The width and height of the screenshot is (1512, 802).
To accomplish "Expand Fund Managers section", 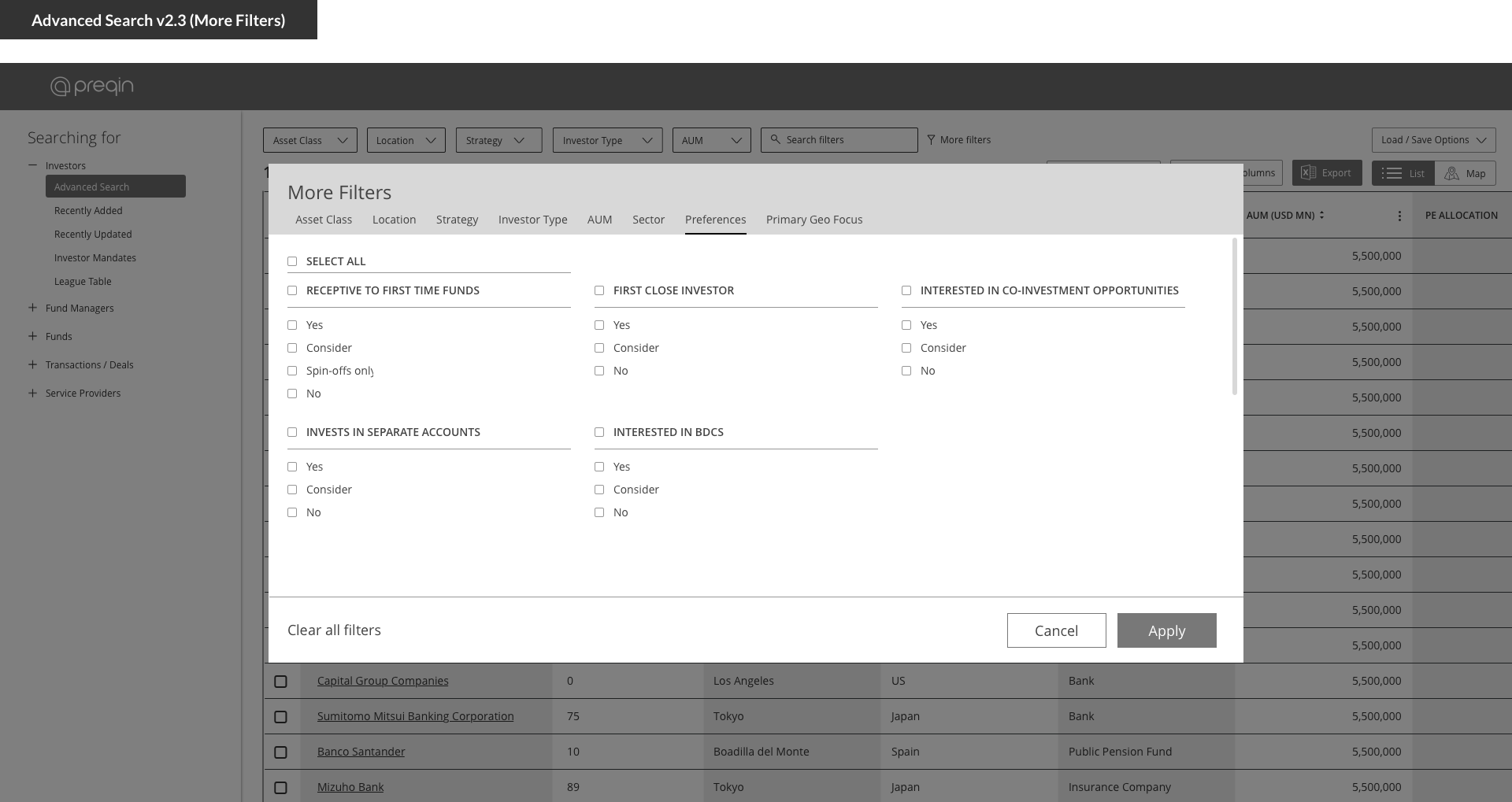I will [32, 308].
